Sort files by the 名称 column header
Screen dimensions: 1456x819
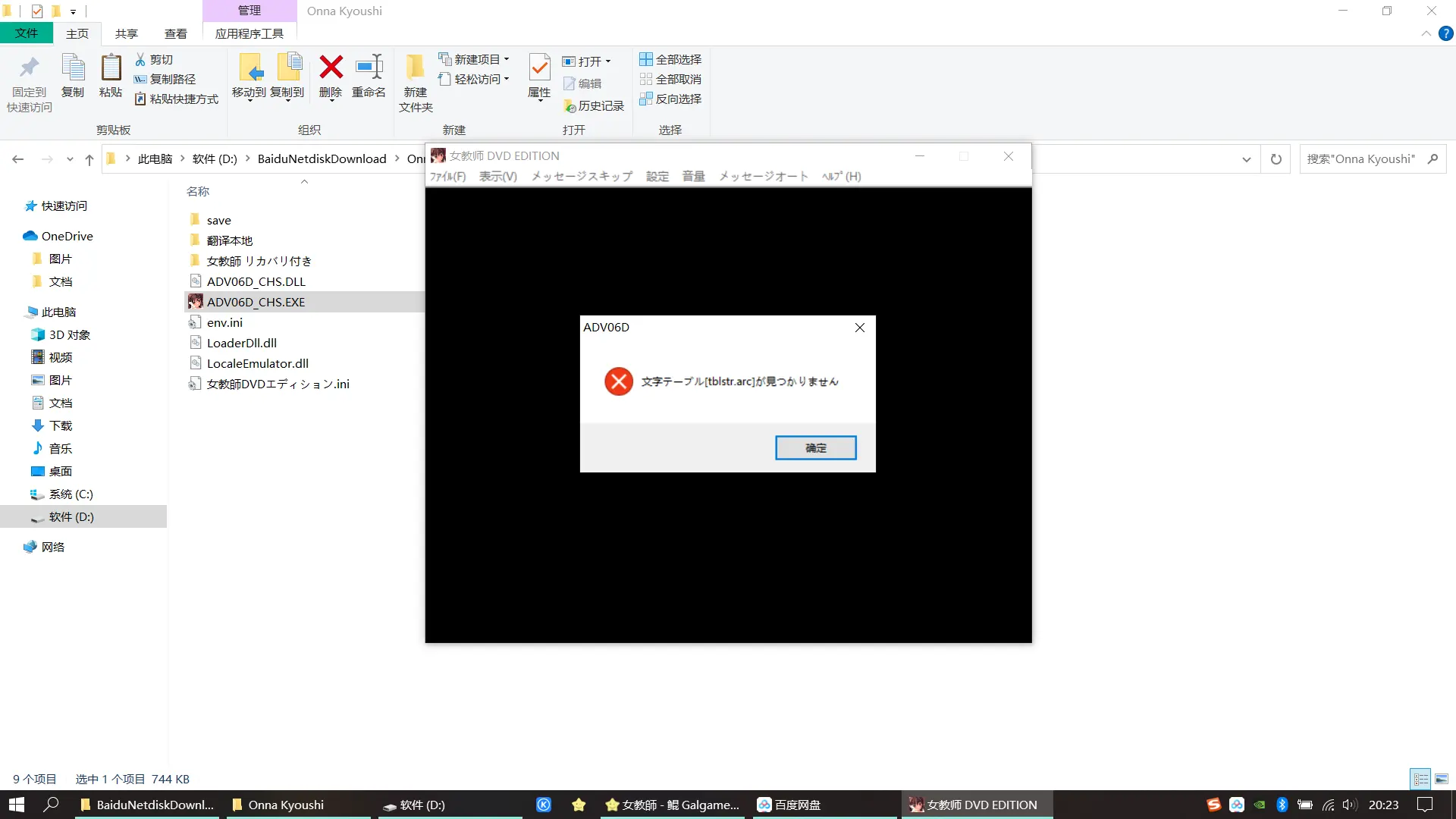pos(198,192)
